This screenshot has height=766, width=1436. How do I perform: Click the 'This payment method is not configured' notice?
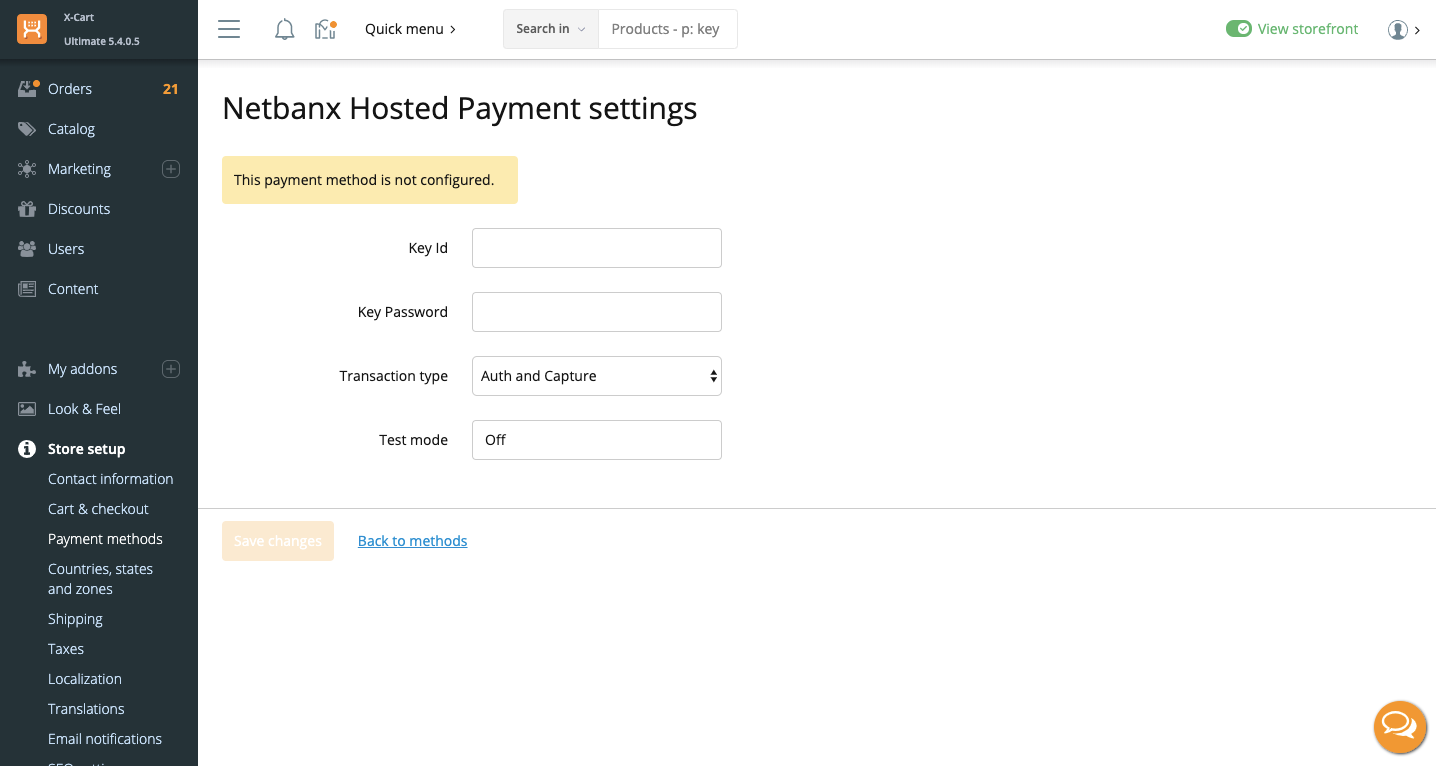pos(370,180)
